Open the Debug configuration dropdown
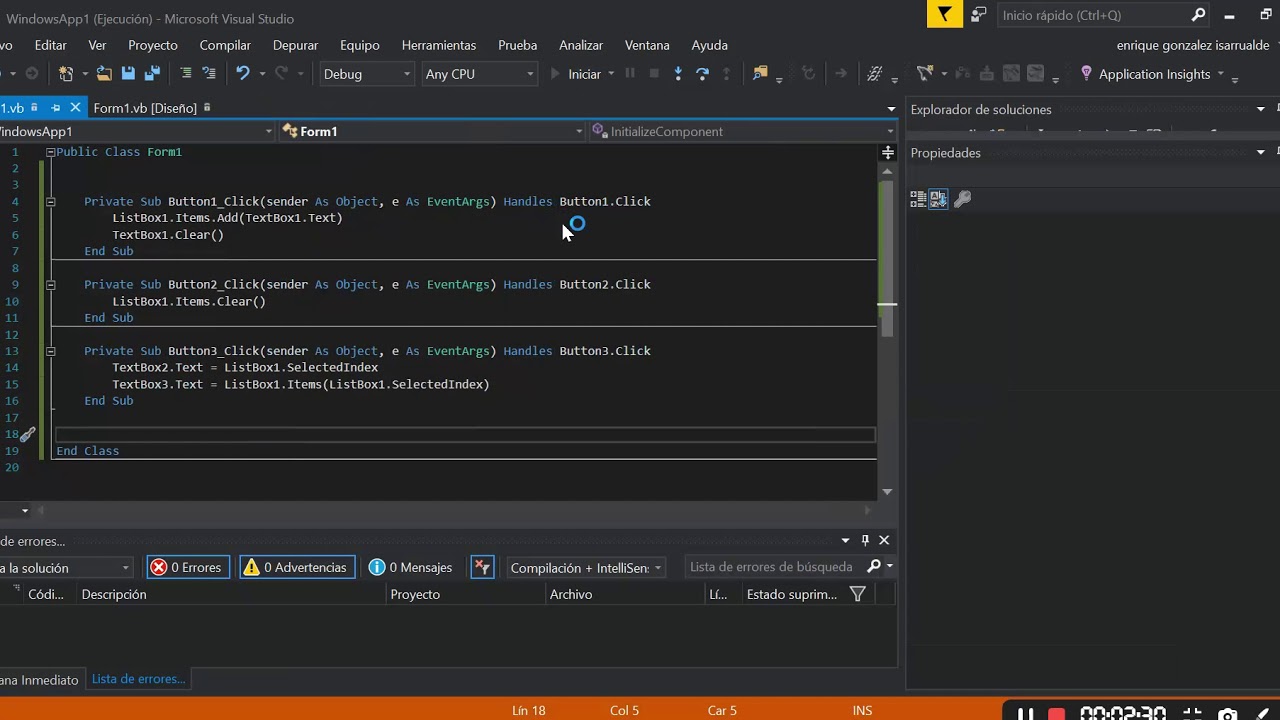This screenshot has width=1280, height=720. [x=366, y=74]
